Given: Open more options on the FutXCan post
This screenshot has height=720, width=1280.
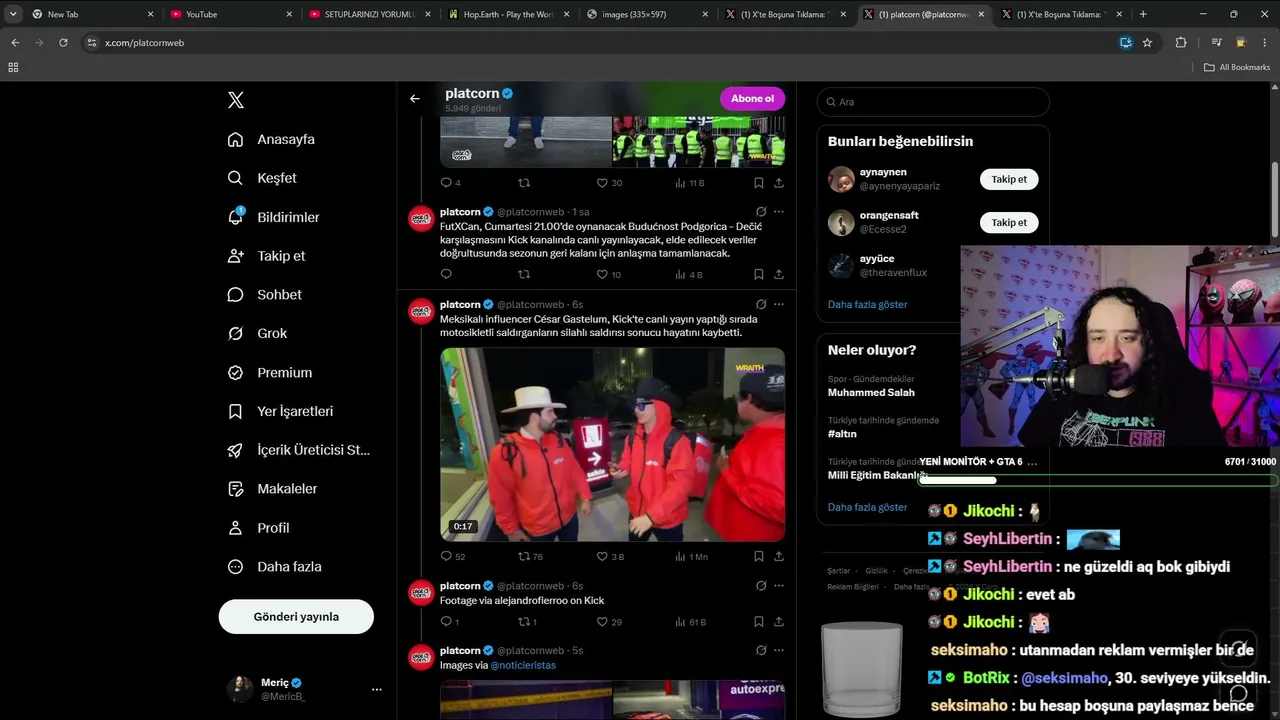Looking at the screenshot, I should [x=779, y=212].
